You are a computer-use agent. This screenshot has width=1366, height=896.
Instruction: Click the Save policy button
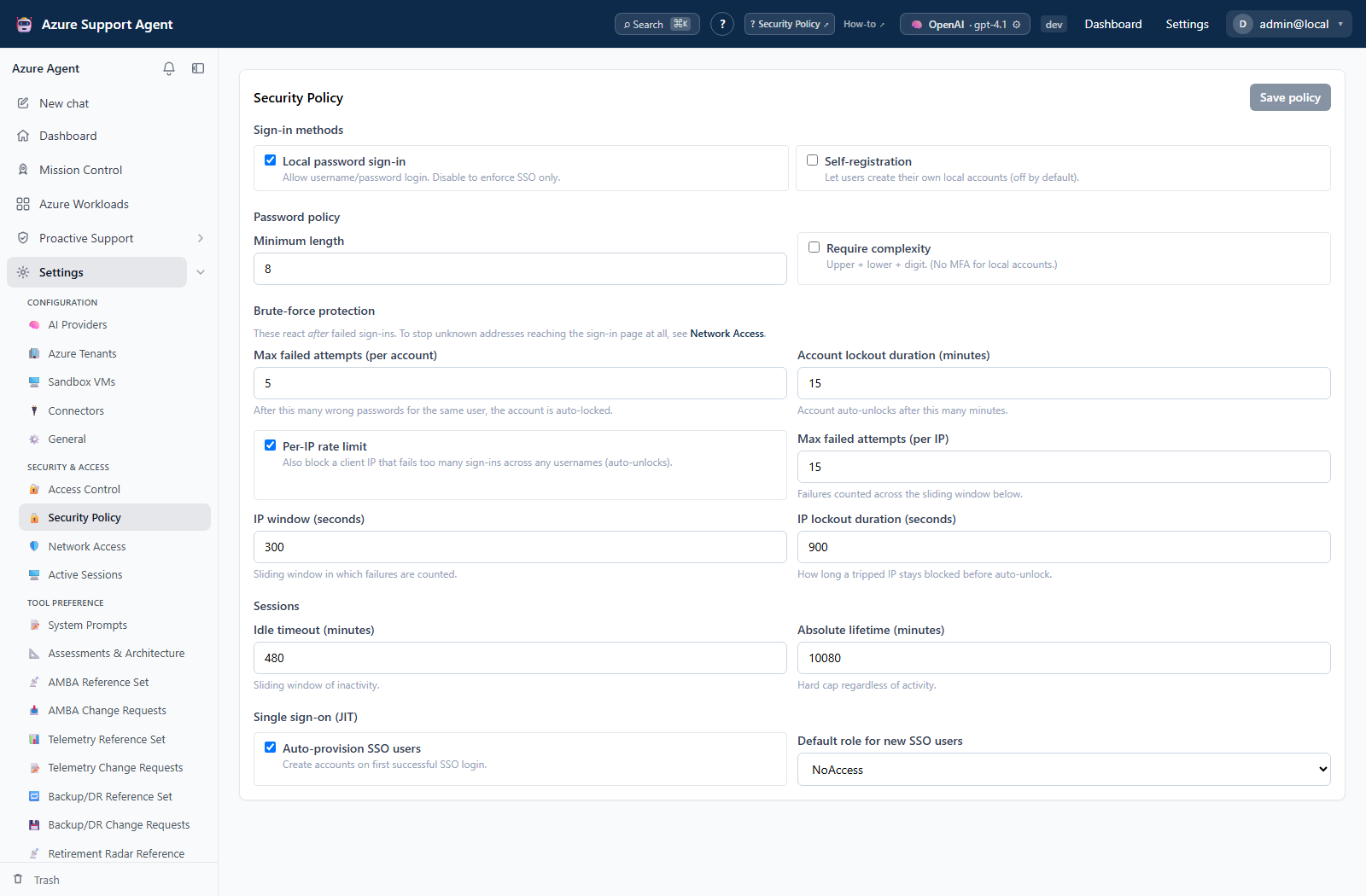[1290, 97]
